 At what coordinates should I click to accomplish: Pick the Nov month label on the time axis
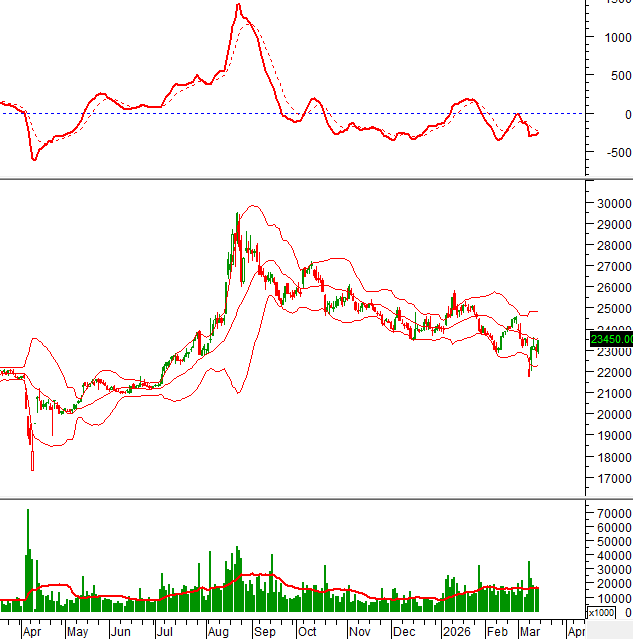pyautogui.click(x=359, y=632)
